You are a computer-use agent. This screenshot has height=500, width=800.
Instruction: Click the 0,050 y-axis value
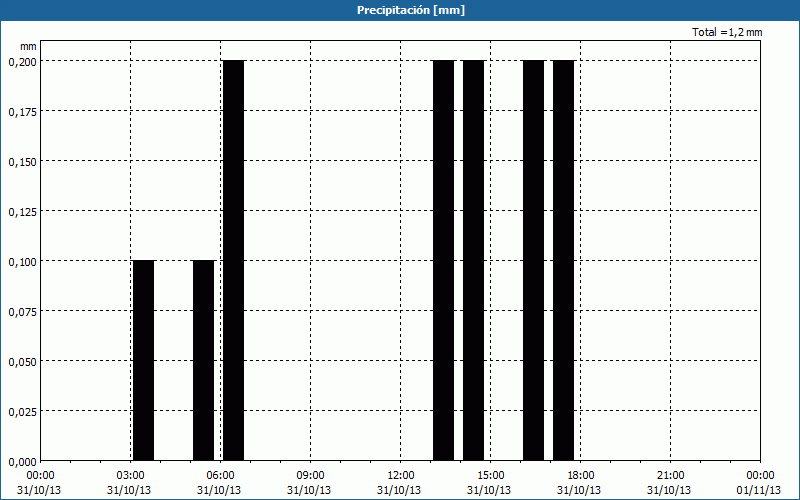click(x=22, y=361)
